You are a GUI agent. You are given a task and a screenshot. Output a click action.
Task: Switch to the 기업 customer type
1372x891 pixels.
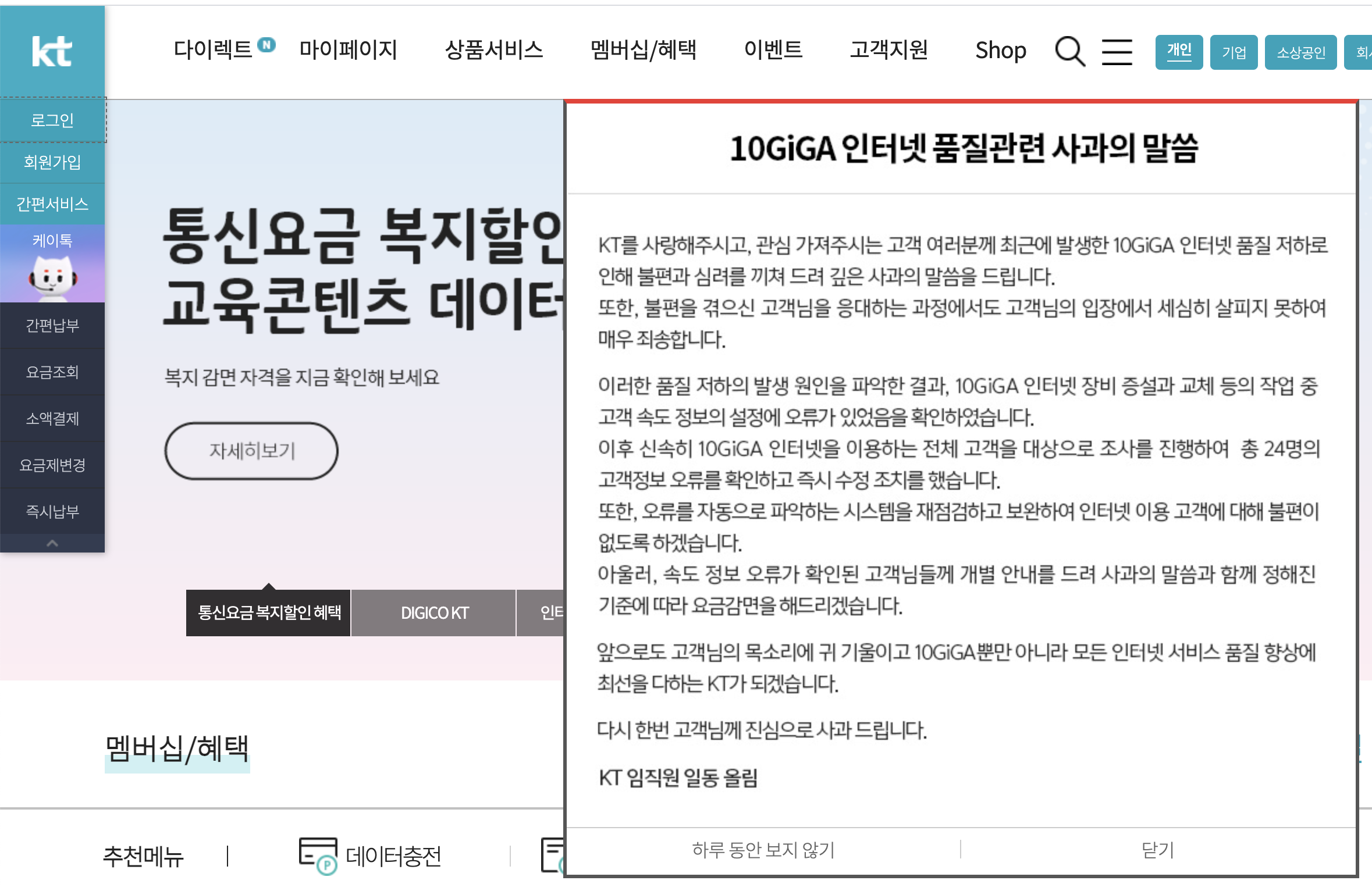(1234, 52)
